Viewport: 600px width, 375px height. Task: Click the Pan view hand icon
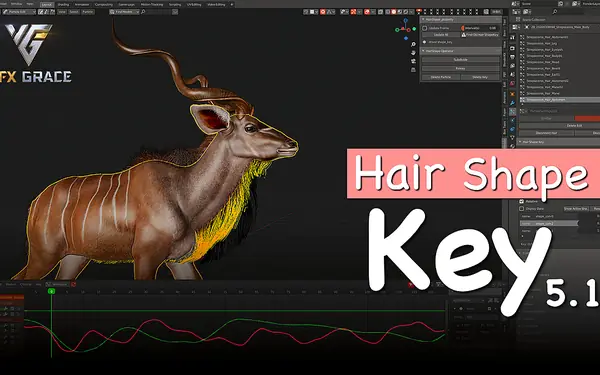(x=413, y=53)
